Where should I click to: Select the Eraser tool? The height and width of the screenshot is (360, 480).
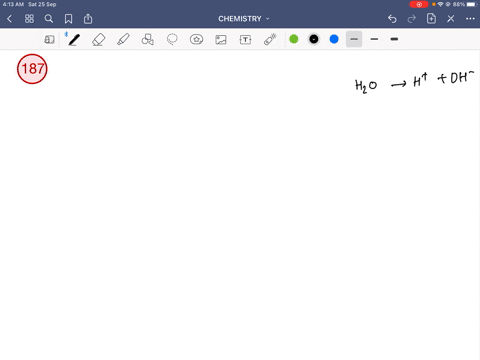(99, 39)
